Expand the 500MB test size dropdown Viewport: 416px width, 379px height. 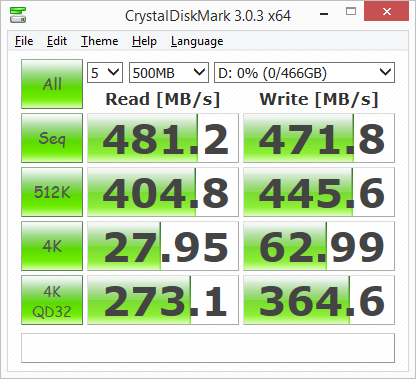tap(169, 72)
